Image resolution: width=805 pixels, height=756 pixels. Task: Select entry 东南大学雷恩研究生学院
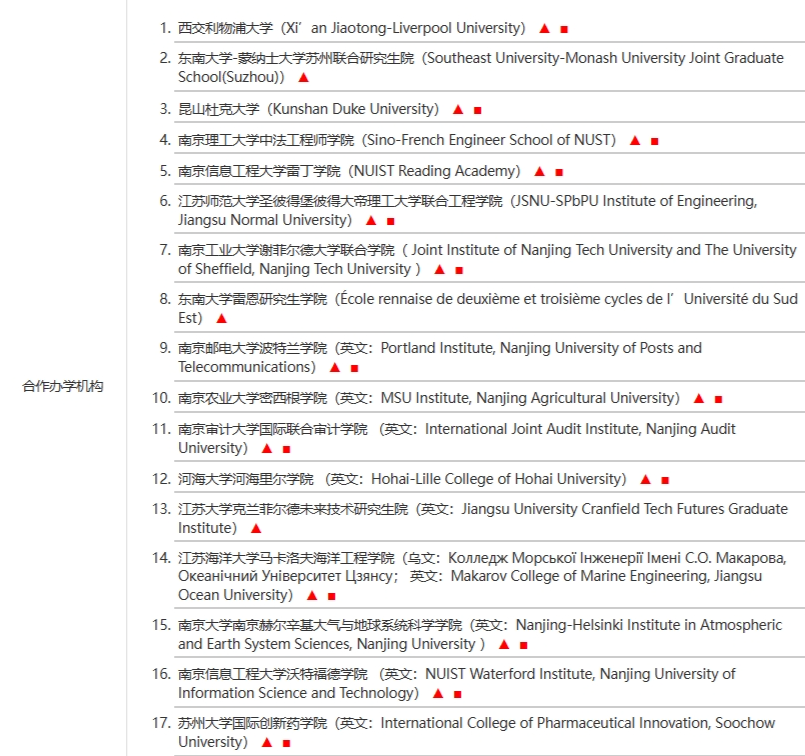(488, 308)
